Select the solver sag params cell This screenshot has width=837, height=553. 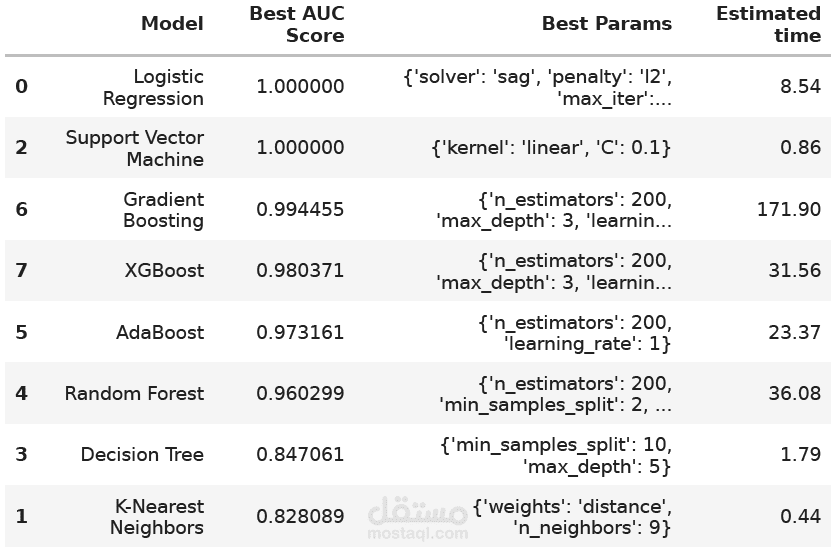[537, 88]
